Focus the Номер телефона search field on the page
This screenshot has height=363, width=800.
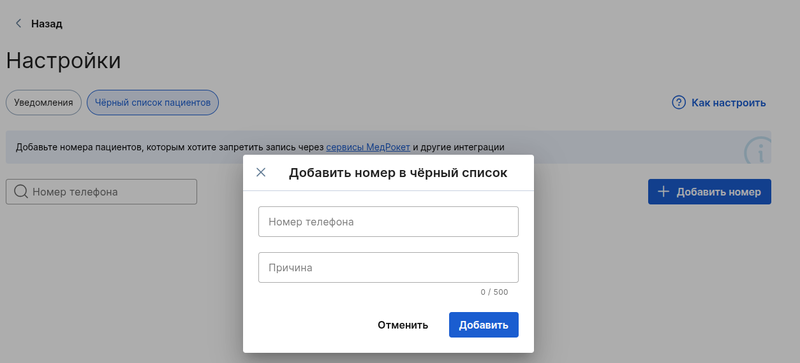tap(101, 192)
